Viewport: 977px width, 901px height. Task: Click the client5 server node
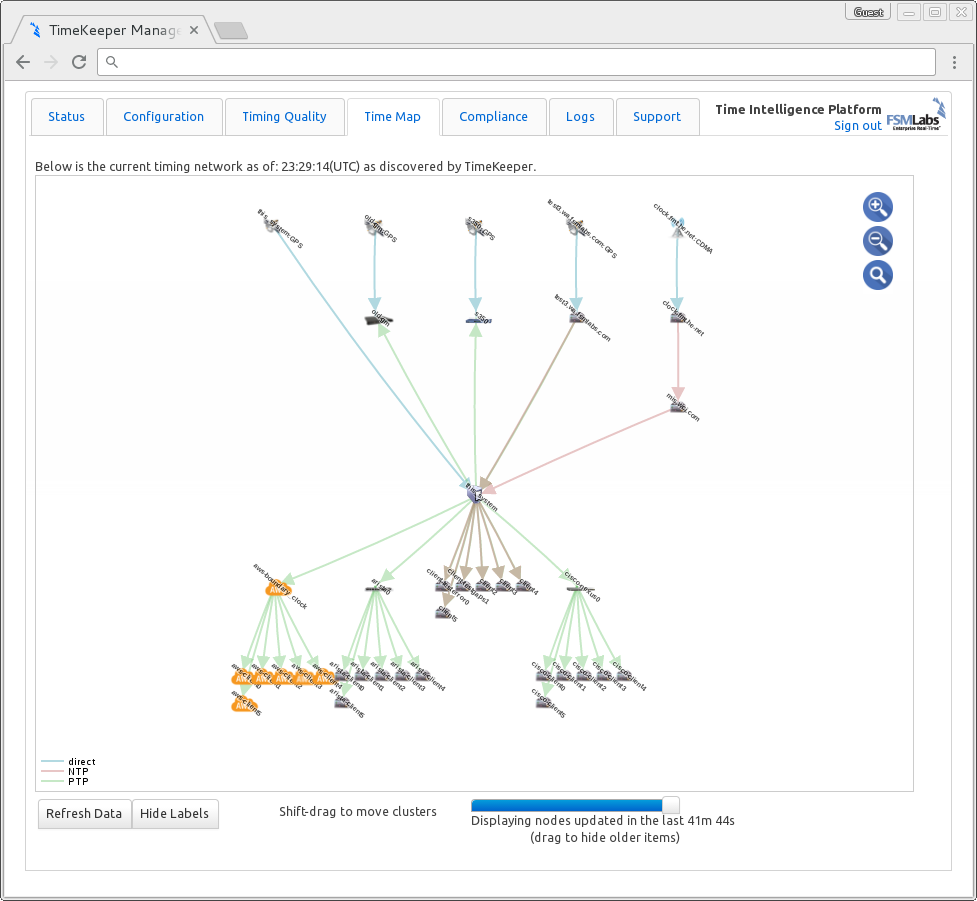point(444,613)
